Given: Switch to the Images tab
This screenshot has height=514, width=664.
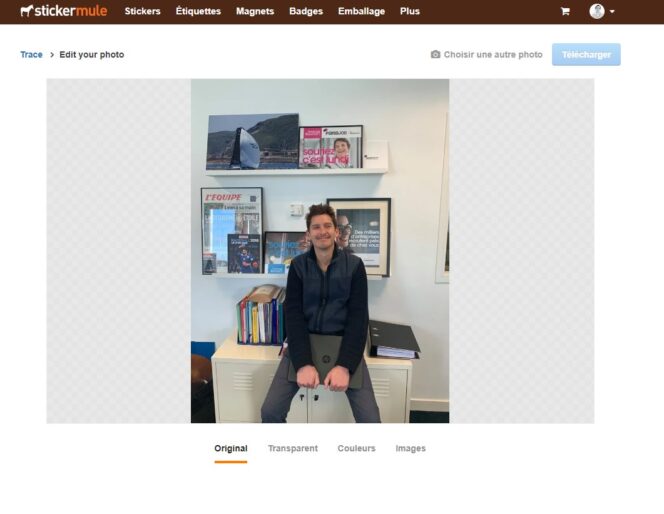Looking at the screenshot, I should pyautogui.click(x=410, y=448).
